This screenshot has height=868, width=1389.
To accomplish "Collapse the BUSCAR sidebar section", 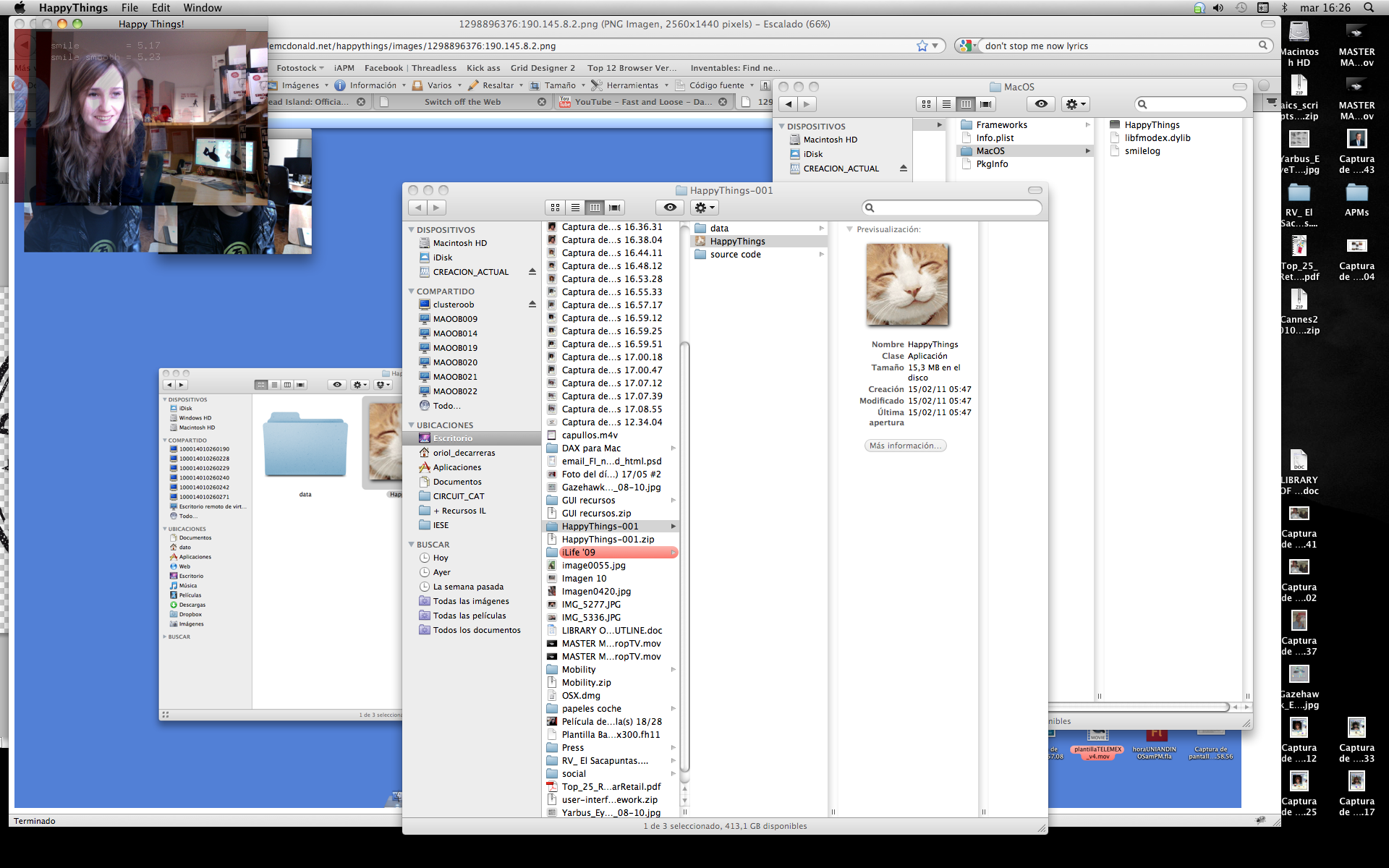I will click(411, 545).
